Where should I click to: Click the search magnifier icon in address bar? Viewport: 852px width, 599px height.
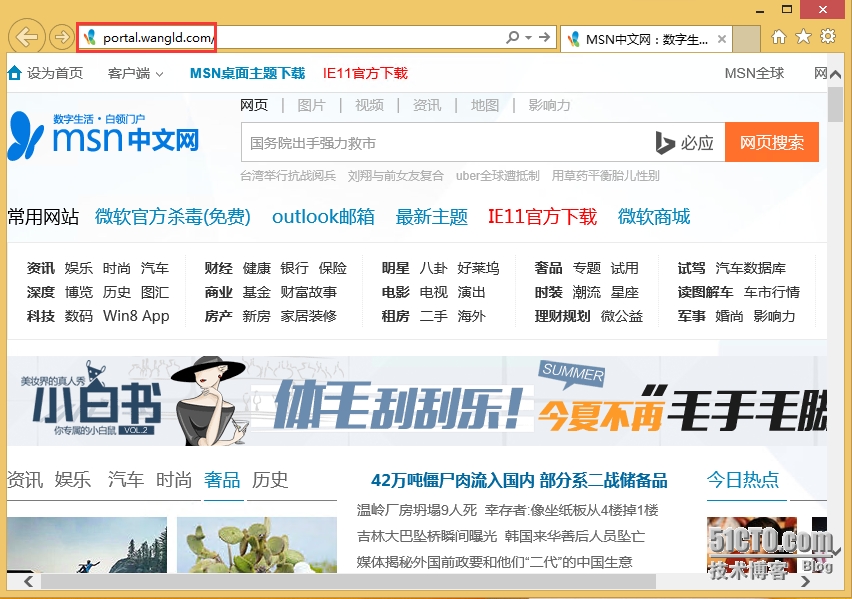coord(512,38)
